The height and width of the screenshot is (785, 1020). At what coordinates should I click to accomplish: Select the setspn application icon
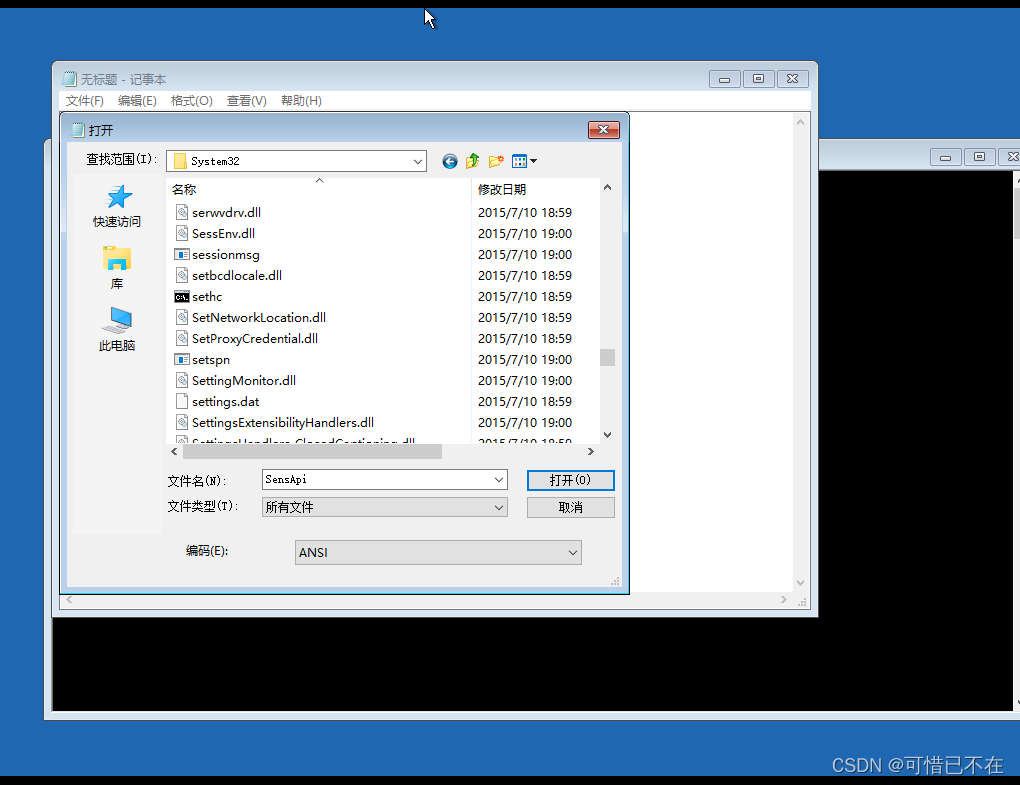(182, 359)
